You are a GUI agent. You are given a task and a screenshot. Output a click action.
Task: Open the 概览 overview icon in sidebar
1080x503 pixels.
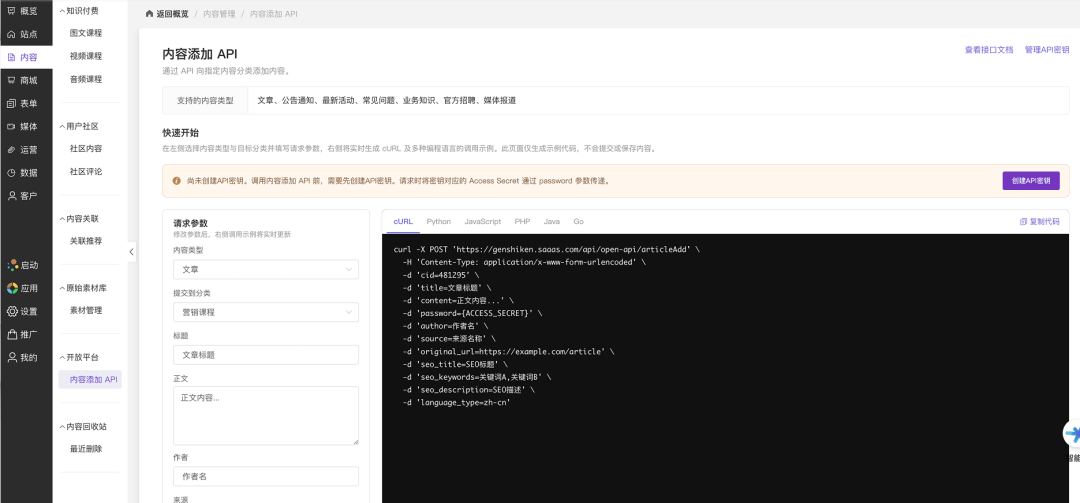tap(12, 11)
